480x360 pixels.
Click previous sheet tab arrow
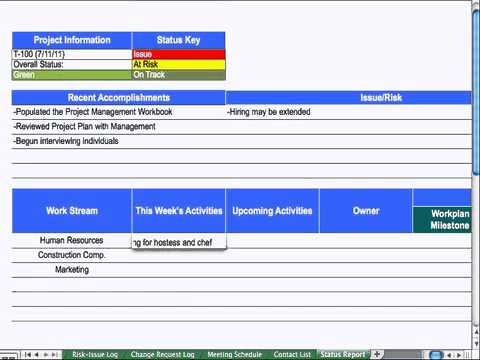(37, 355)
